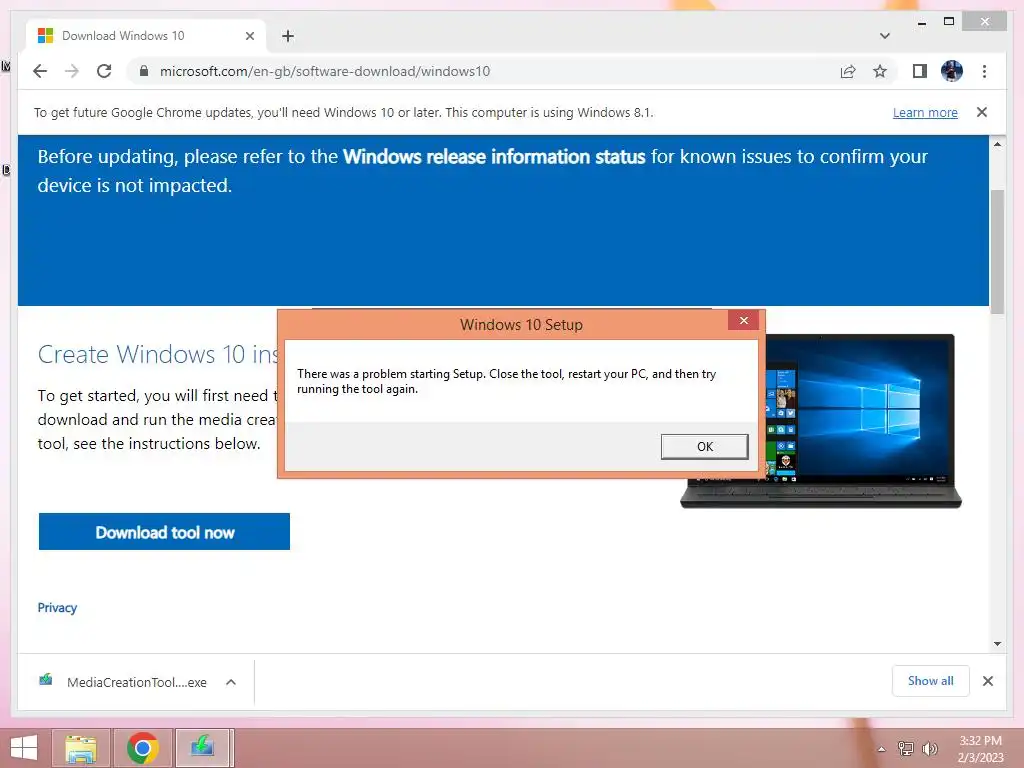Image resolution: width=1024 pixels, height=768 pixels.
Task: Dismiss the Chrome update info bar
Action: pos(982,112)
